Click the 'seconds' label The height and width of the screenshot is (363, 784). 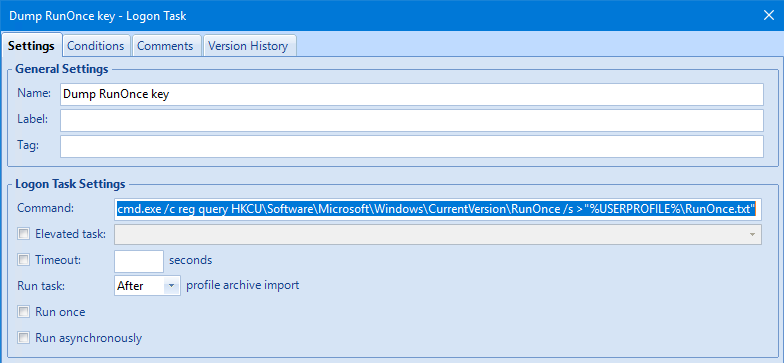coord(190,260)
